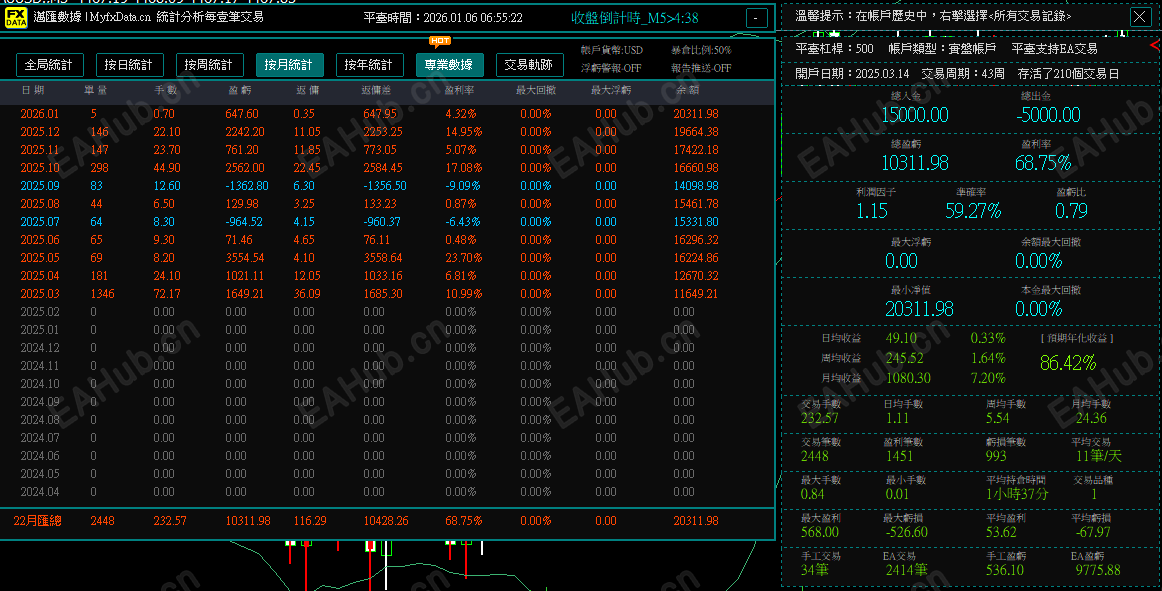The image size is (1162, 591).
Task: Select the 2025.10 month row
Action: tap(387, 168)
